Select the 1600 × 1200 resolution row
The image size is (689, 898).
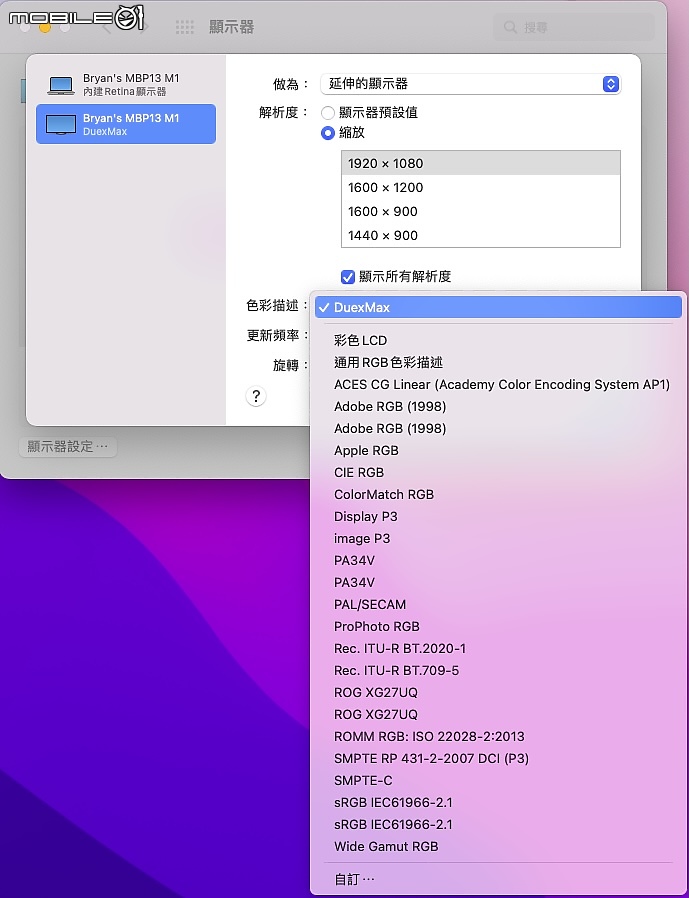481,187
